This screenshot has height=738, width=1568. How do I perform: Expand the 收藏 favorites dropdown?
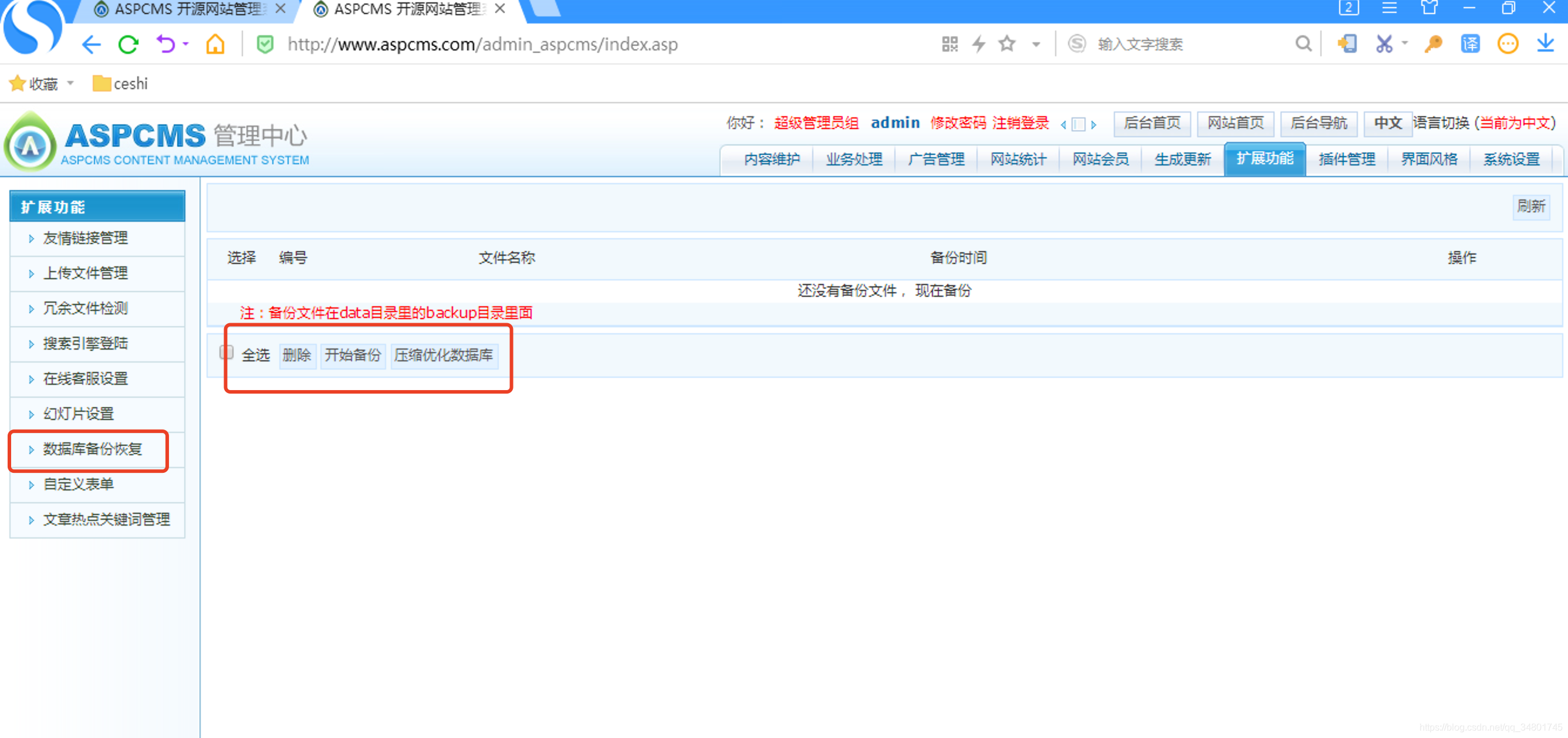(x=70, y=83)
